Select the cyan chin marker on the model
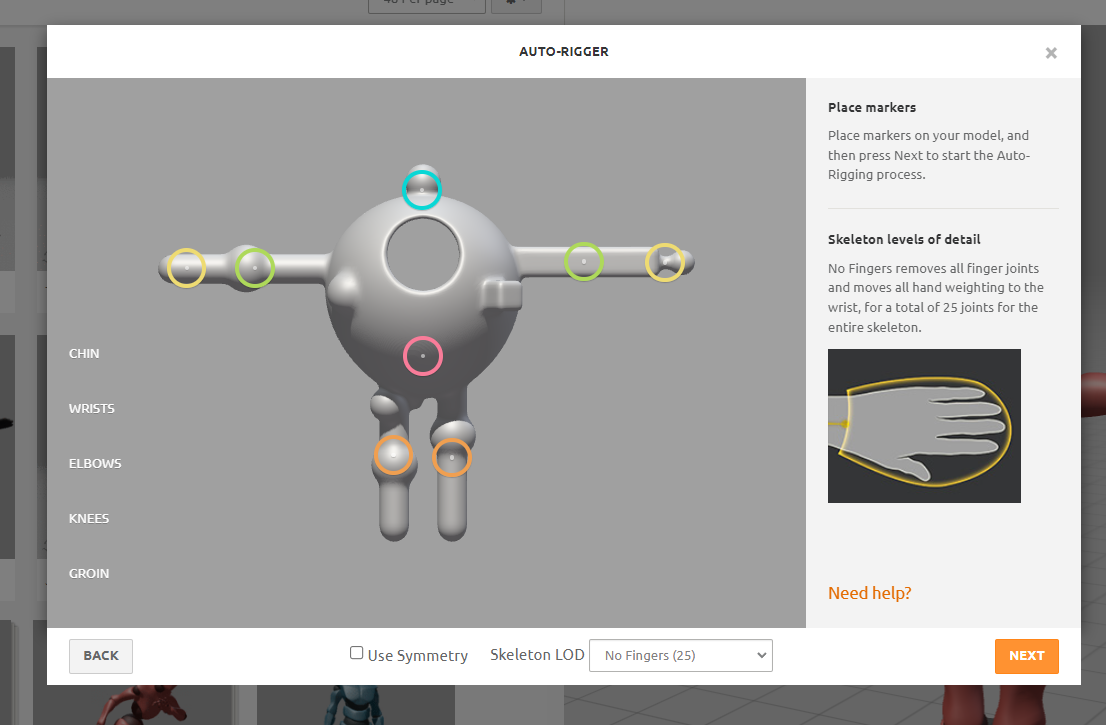The height and width of the screenshot is (725, 1106). point(422,188)
